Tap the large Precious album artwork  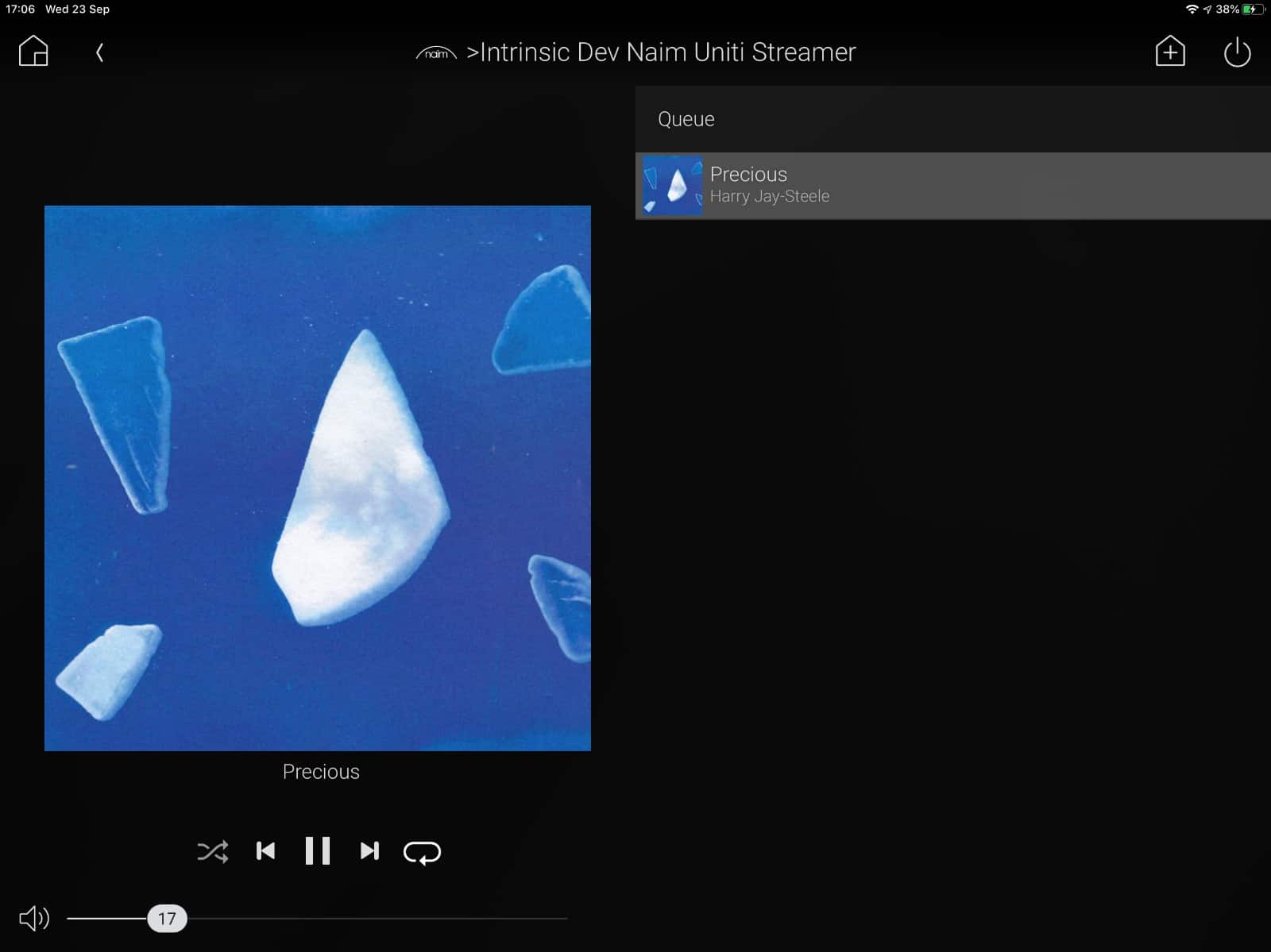click(318, 478)
